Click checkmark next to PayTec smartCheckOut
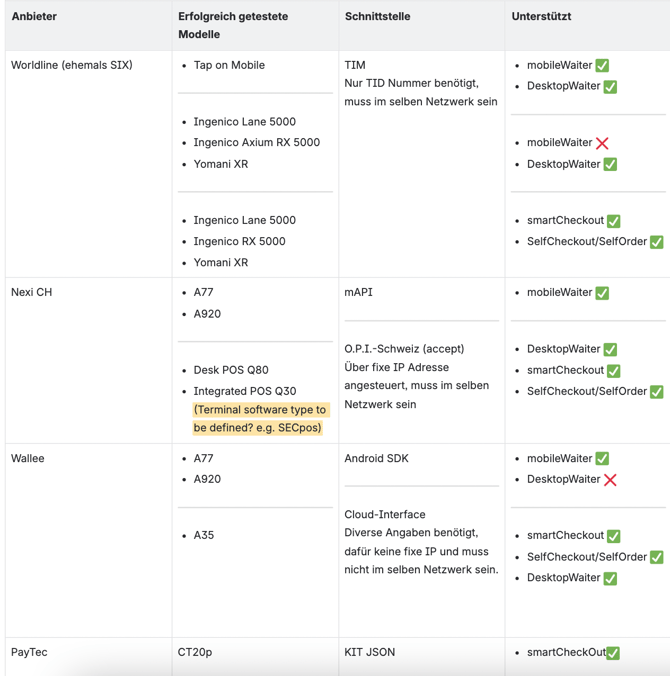 [613, 653]
